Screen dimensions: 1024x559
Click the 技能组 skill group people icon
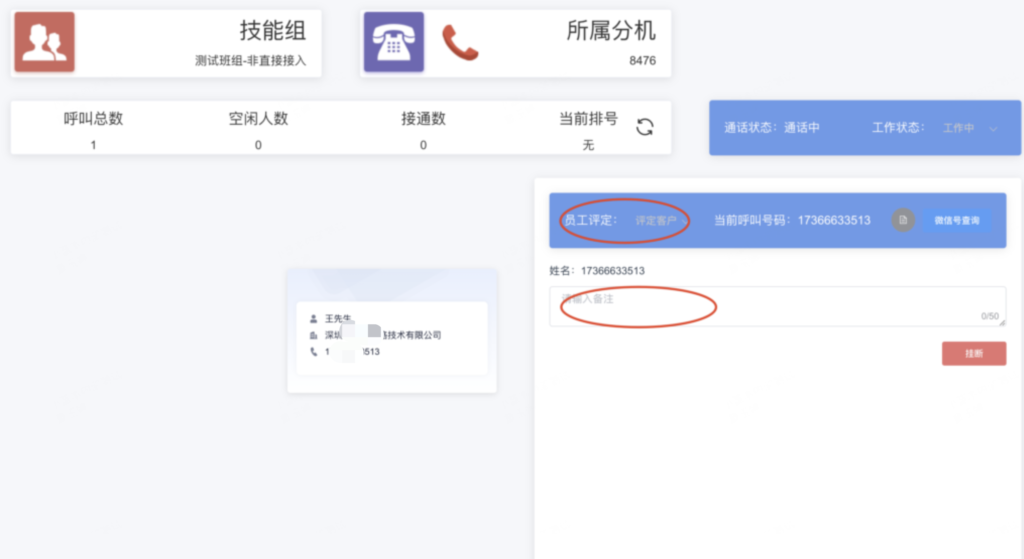point(43,43)
